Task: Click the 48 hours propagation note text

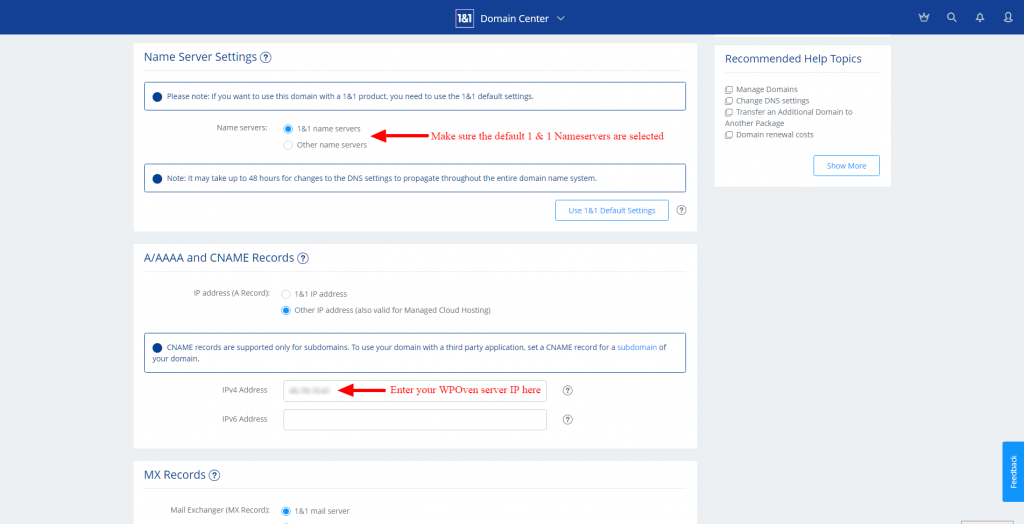Action: click(382, 178)
